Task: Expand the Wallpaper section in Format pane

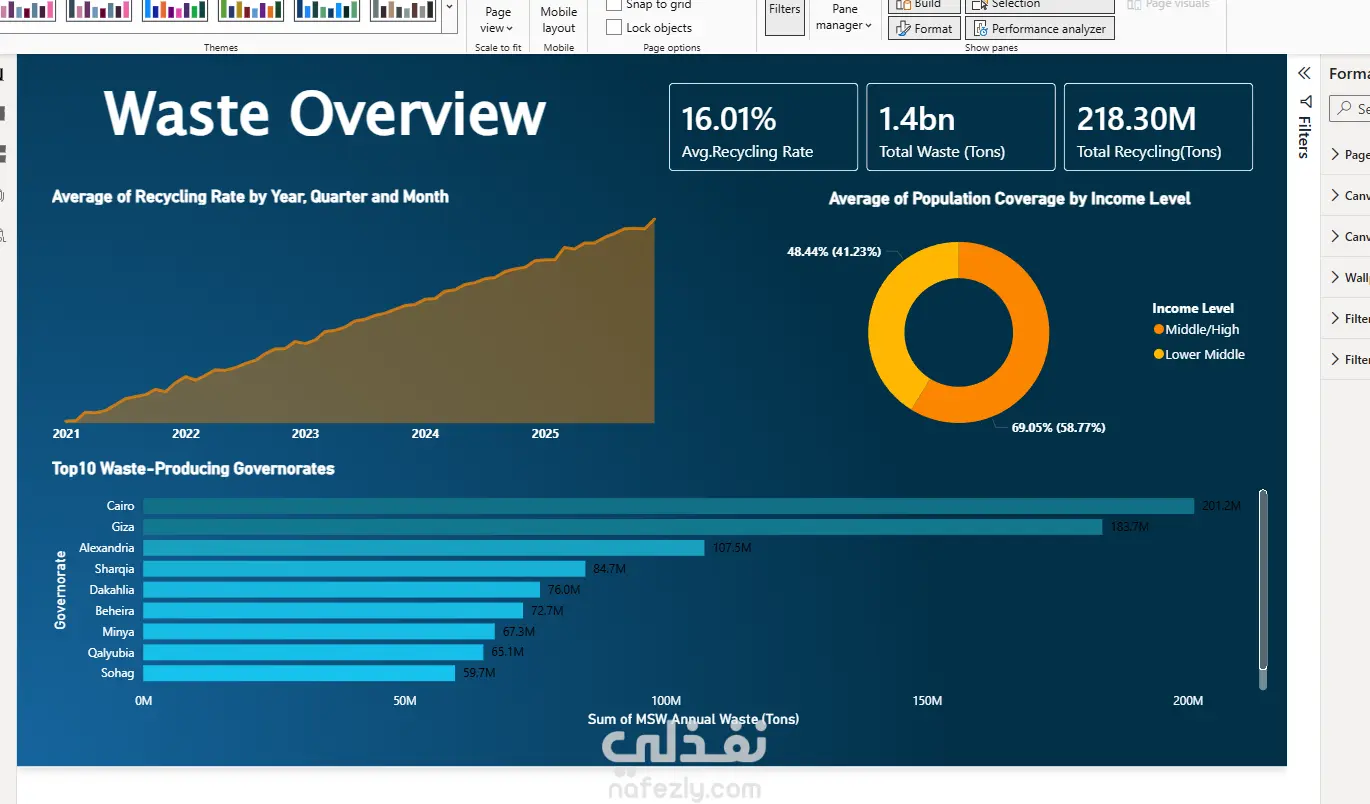Action: point(1345,277)
